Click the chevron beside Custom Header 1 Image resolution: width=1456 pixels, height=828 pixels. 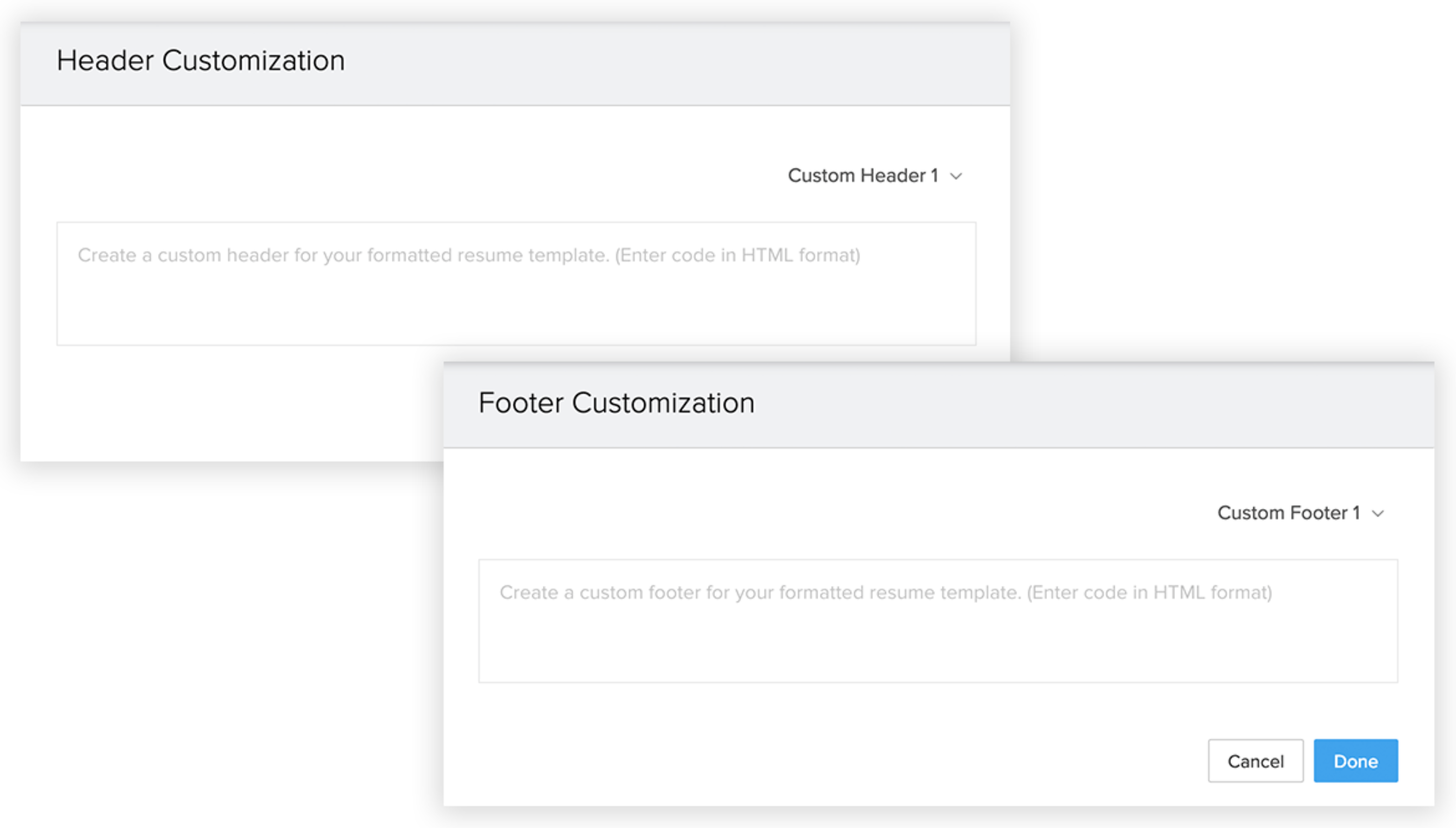tap(956, 176)
